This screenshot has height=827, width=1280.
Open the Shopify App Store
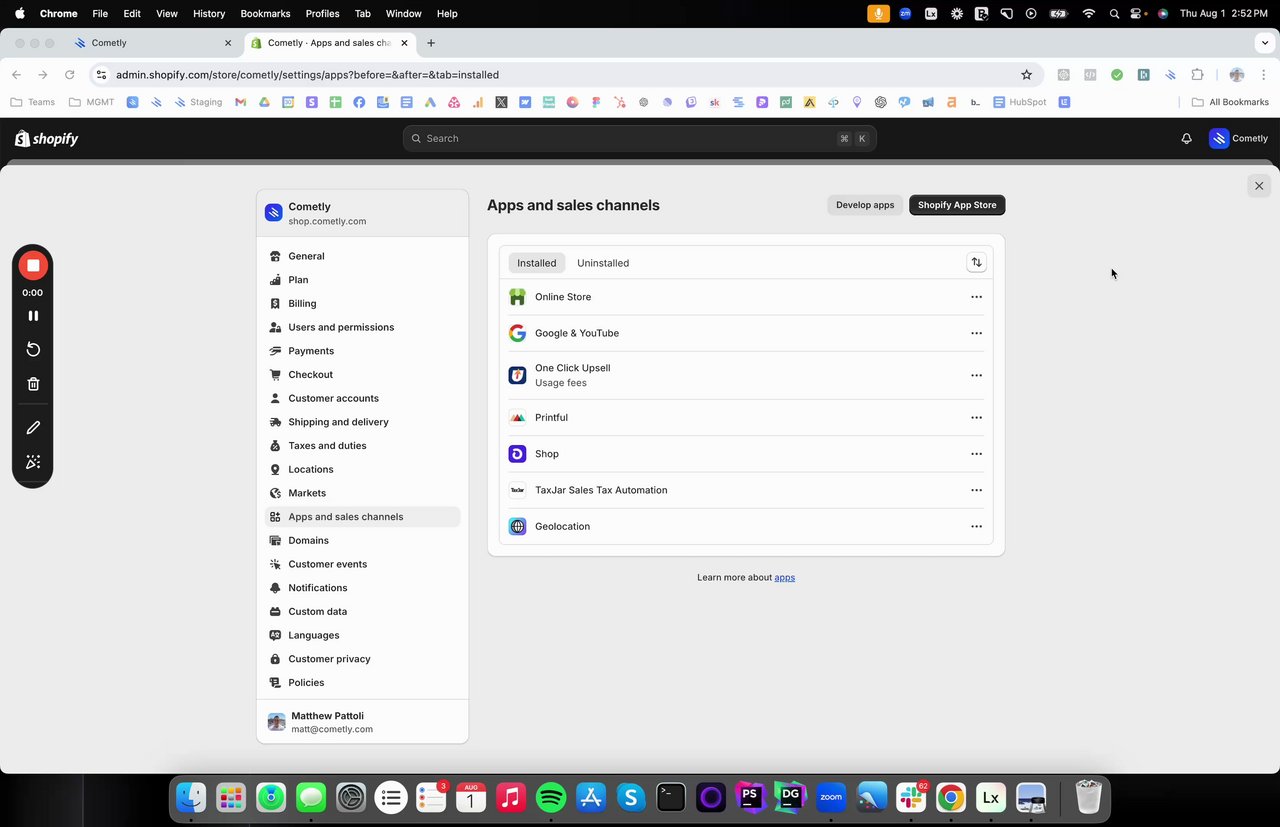[x=957, y=205]
